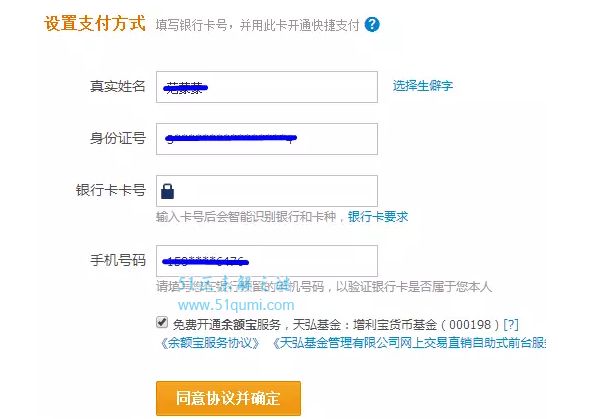Viewport: 614px width, 419px height.
Task: Click the 银行卡卡号 field label
Action: coord(111,190)
